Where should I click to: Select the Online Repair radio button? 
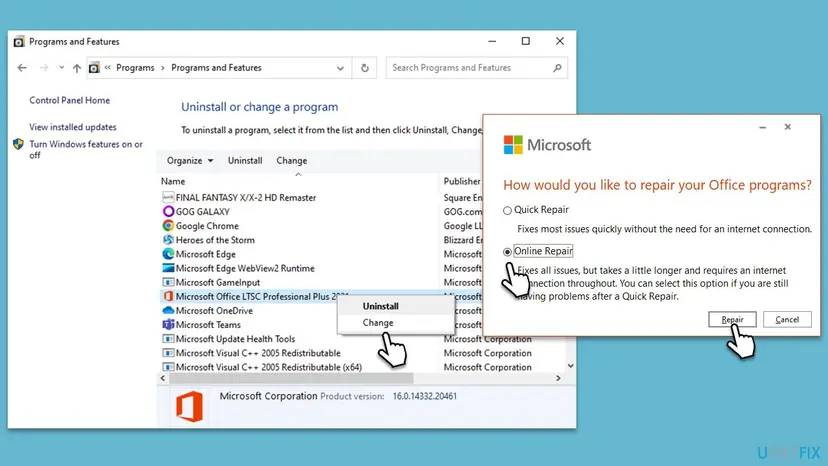coord(507,251)
